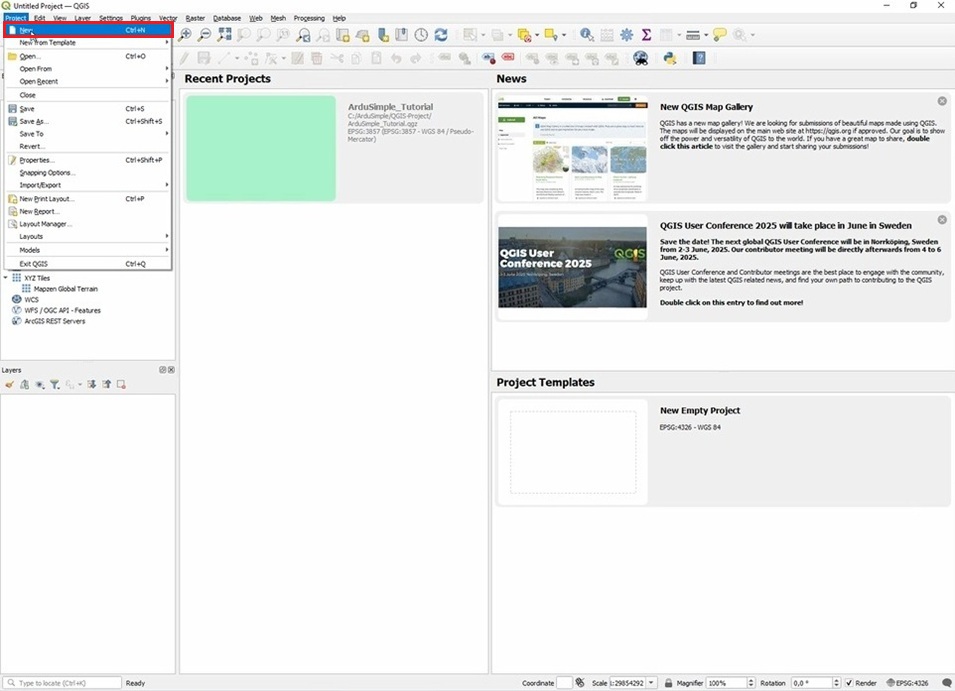Viewport: 955px width, 691px height.
Task: Click the Refresh map icon
Action: pyautogui.click(x=440, y=35)
